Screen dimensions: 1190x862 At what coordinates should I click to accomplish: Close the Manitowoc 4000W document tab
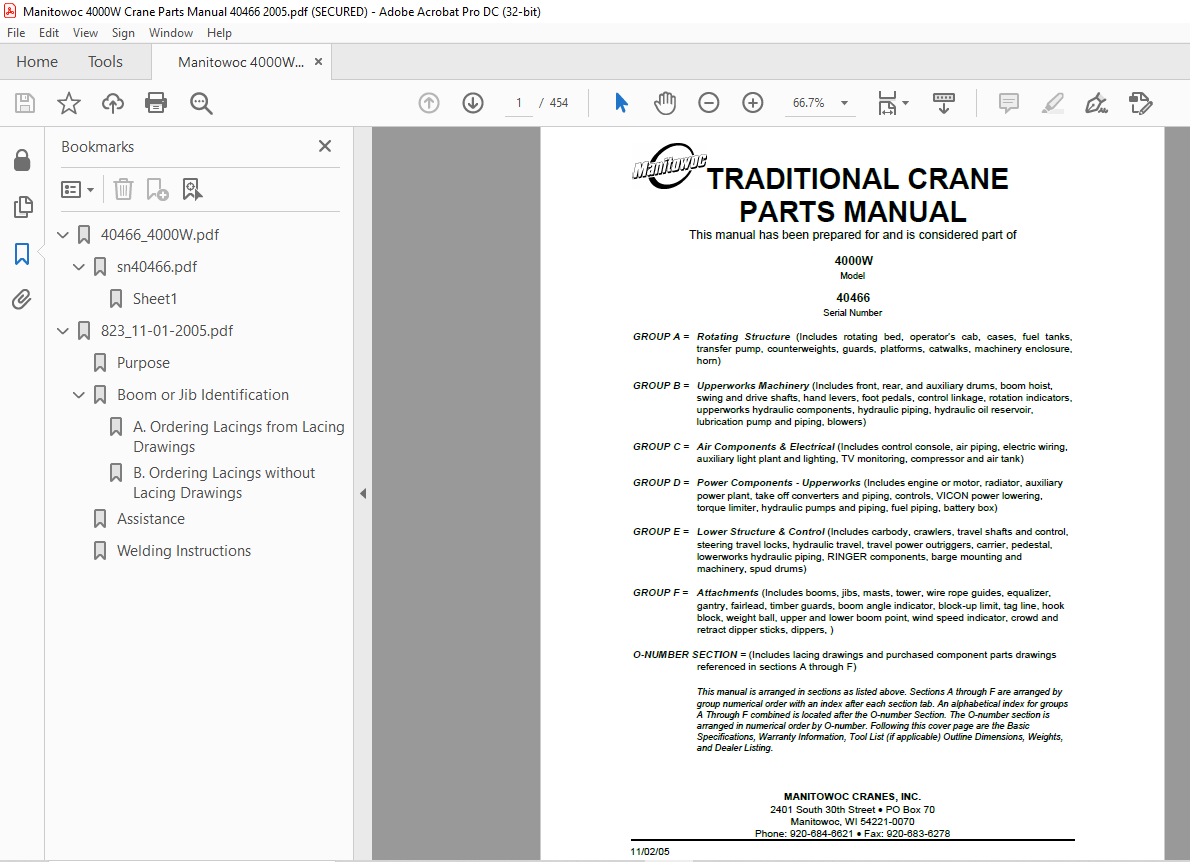point(319,62)
